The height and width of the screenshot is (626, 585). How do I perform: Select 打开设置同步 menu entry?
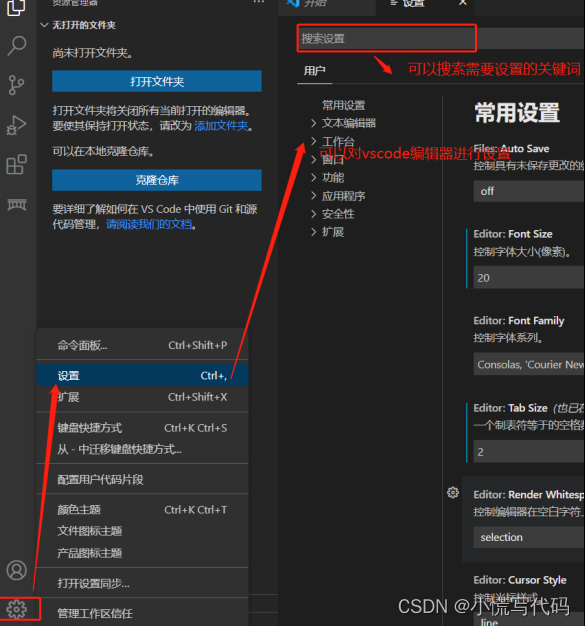coord(142,584)
